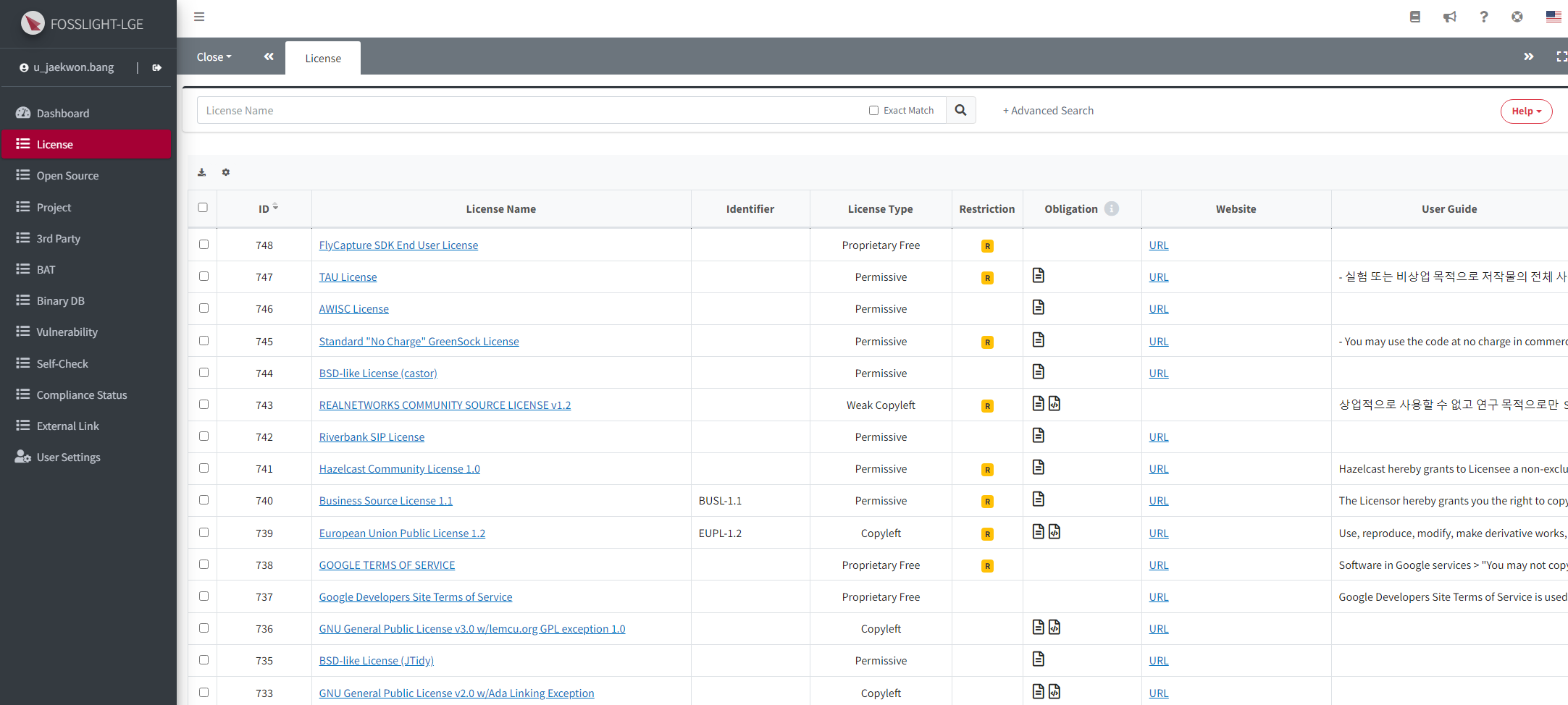Screen dimensions: 1568x705
Task: Expand the Advanced Search options
Action: 1048,111
